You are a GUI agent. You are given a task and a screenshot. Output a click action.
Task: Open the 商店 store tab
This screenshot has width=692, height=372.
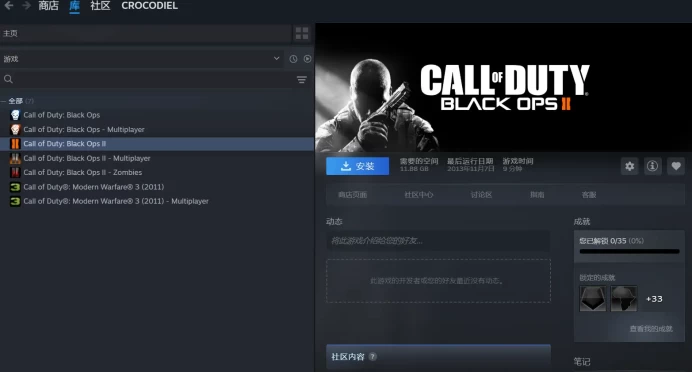tap(48, 6)
